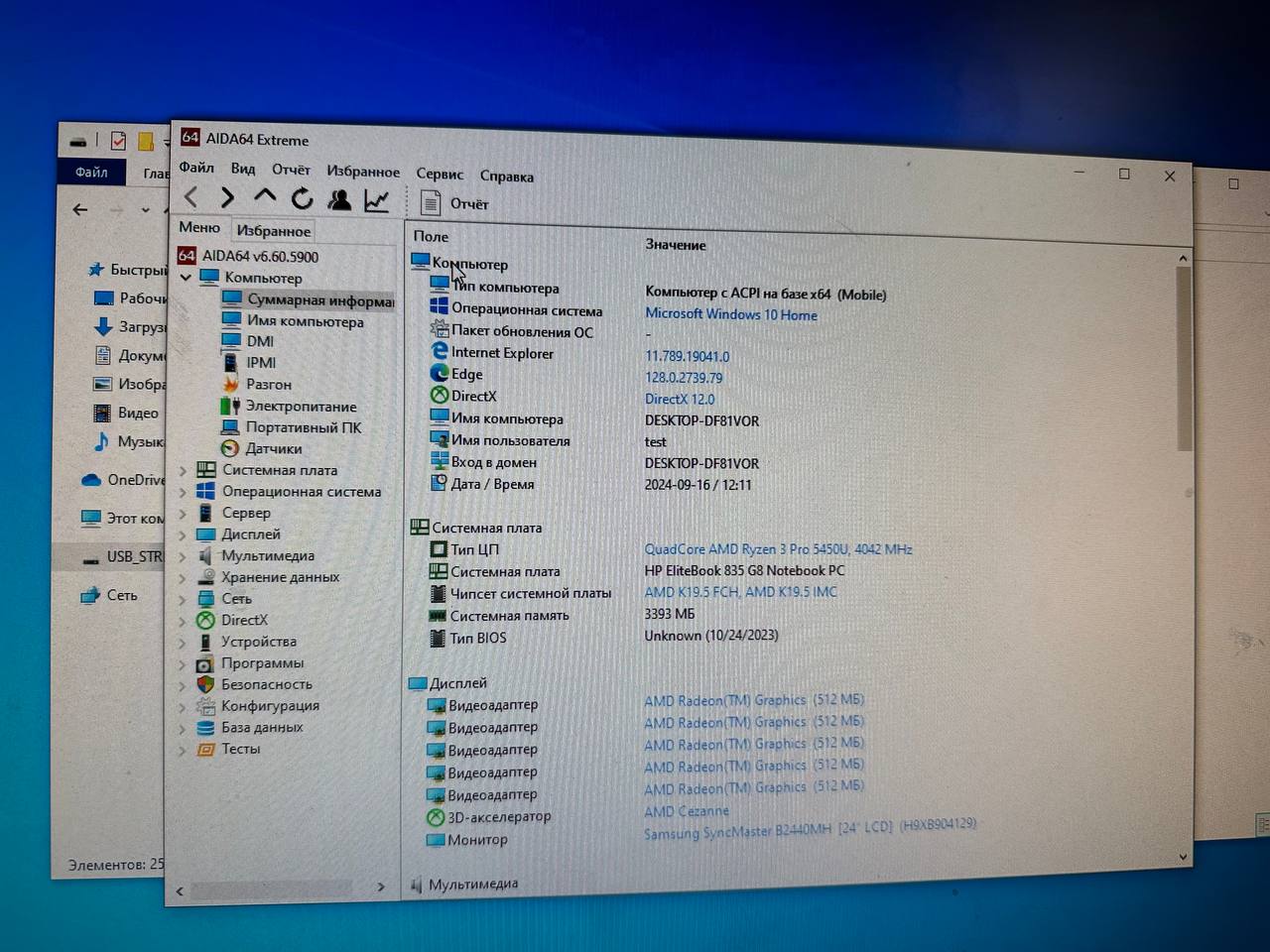
Task: Open the Файл menu in AIDA64
Action: tap(196, 168)
